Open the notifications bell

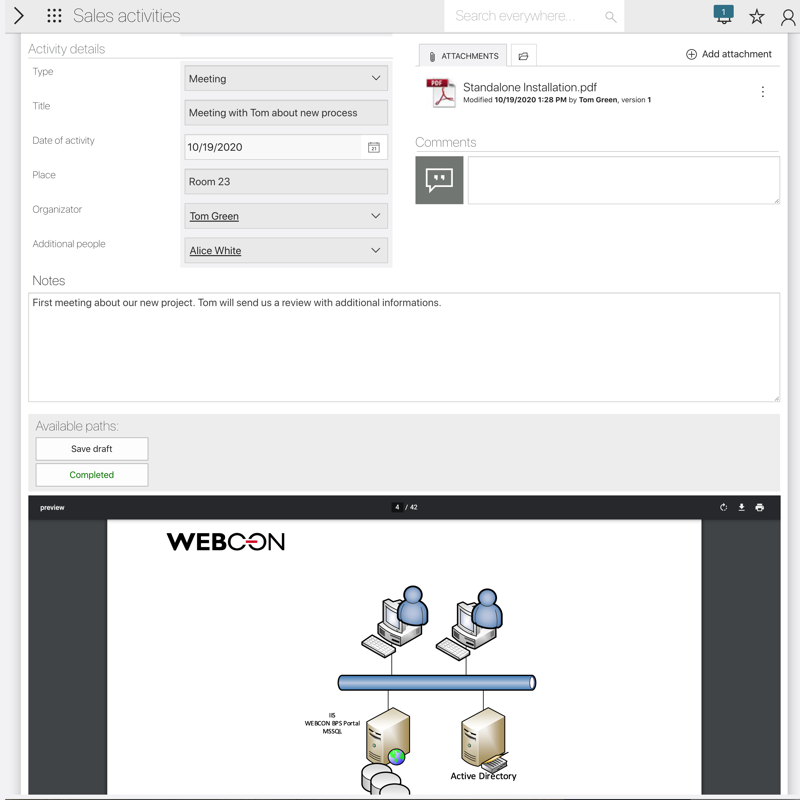[x=723, y=15]
